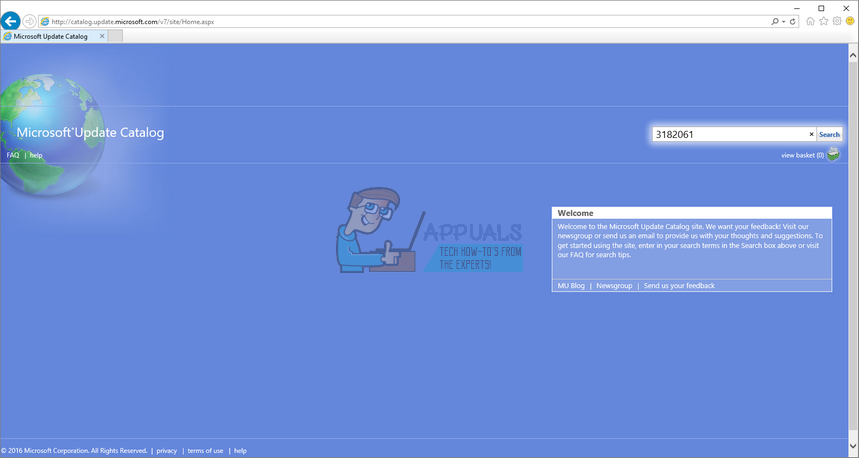
Task: Click the URL address field
Action: 405,22
